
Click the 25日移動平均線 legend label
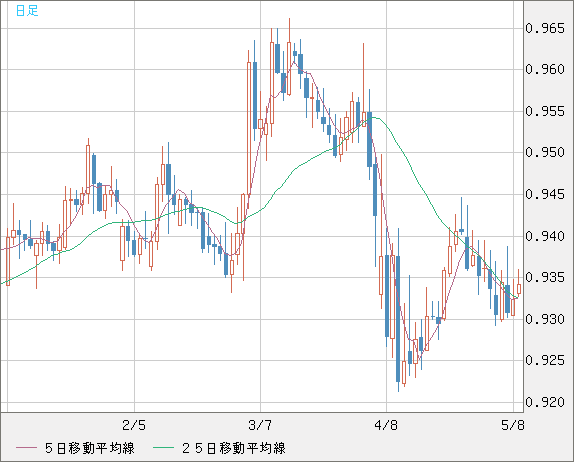coord(234,448)
